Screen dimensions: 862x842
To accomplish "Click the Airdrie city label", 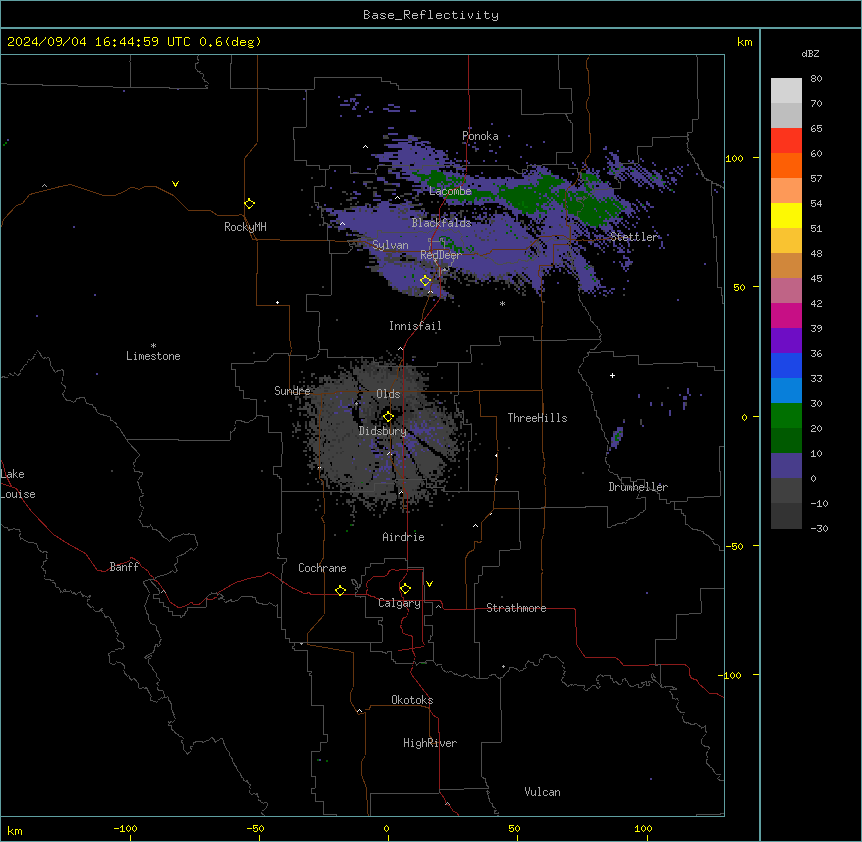I will click(404, 537).
